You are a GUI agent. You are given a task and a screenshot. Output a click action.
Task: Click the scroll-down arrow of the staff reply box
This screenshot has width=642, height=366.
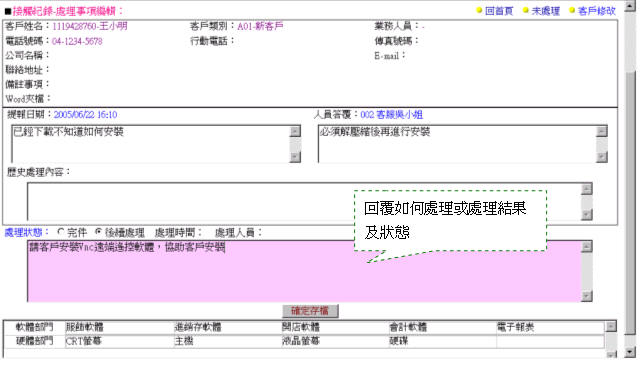(x=601, y=157)
